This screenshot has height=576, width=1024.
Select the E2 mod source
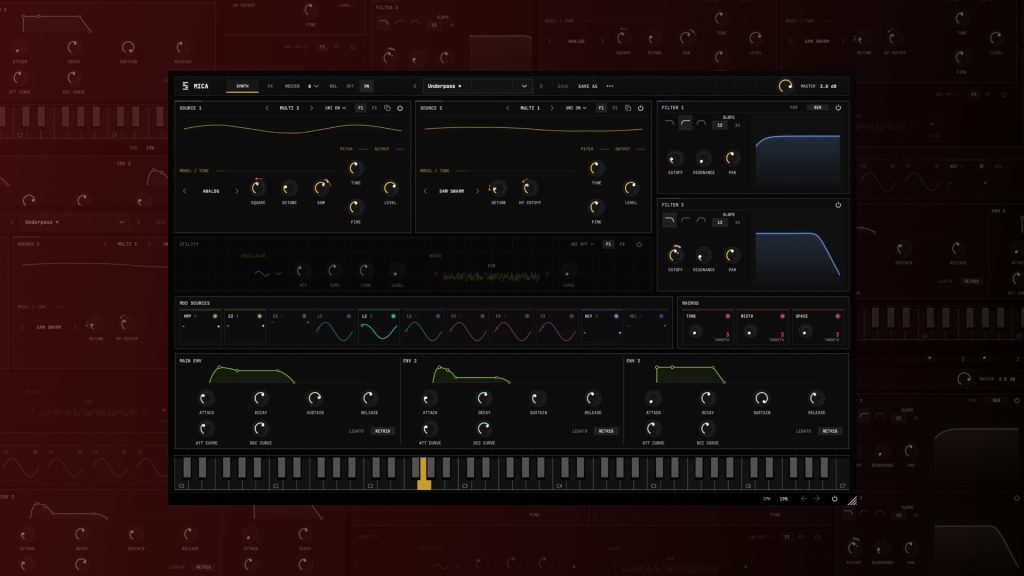pyautogui.click(x=245, y=327)
